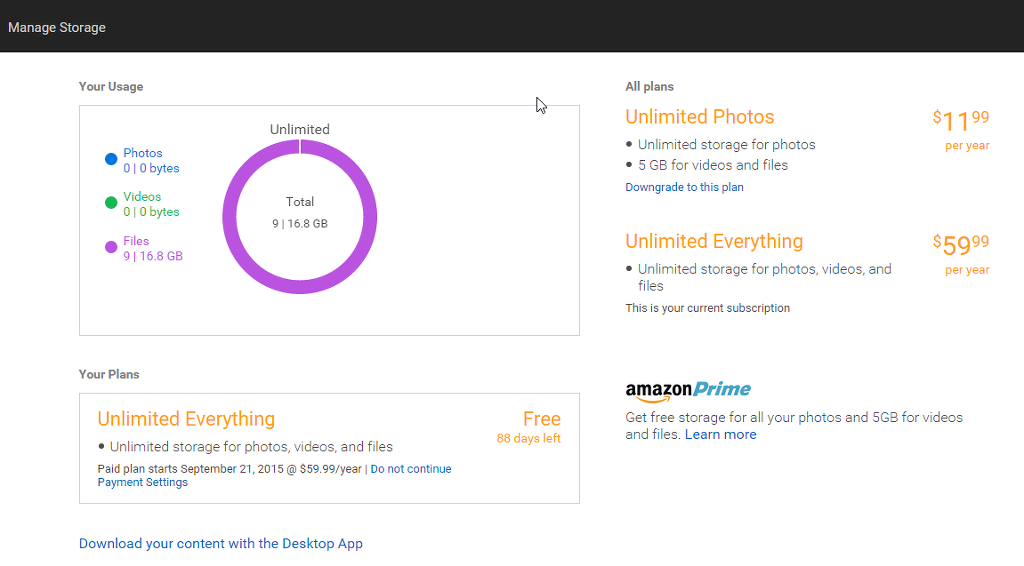Click the Amazon Prime logo
This screenshot has height=566, width=1024.
click(688, 390)
